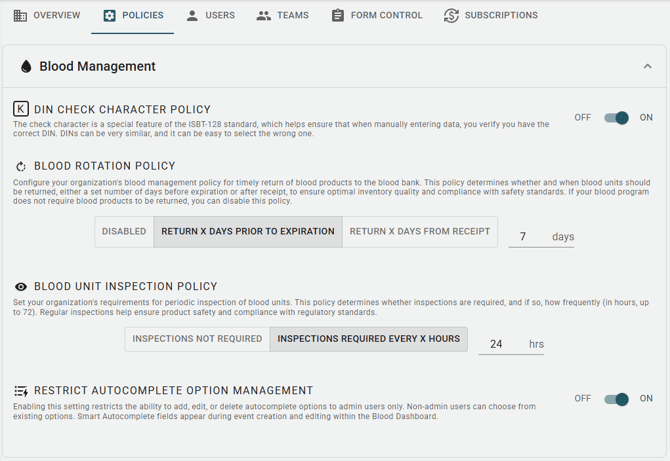The height and width of the screenshot is (461, 670).
Task: View the Subscriptions tab
Action: (491, 15)
